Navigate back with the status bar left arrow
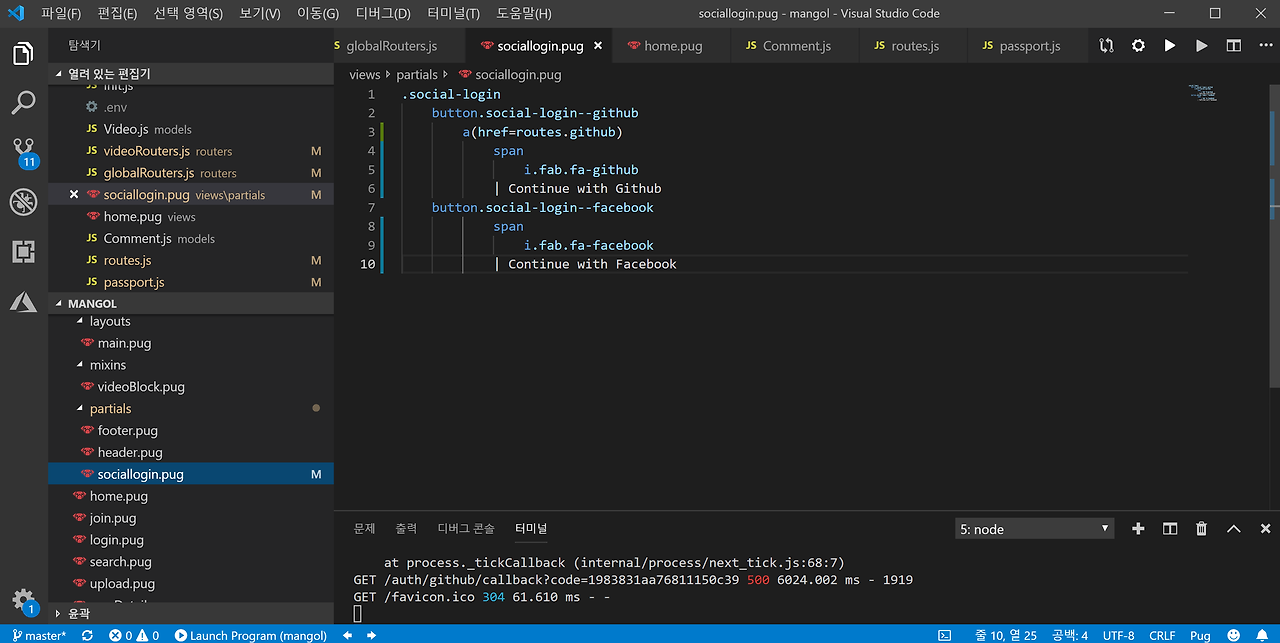The width and height of the screenshot is (1280, 643). (x=347, y=635)
